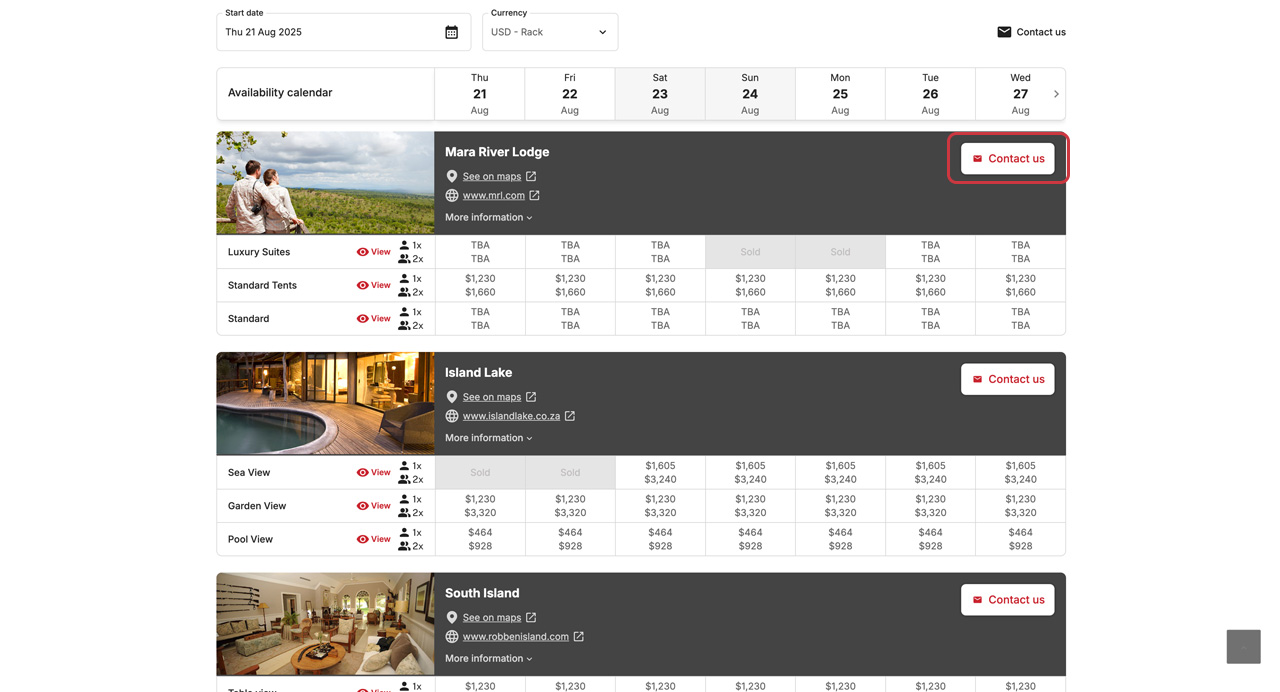
Task: Click the map pin icon for Mara River Lodge
Action: [x=452, y=176]
